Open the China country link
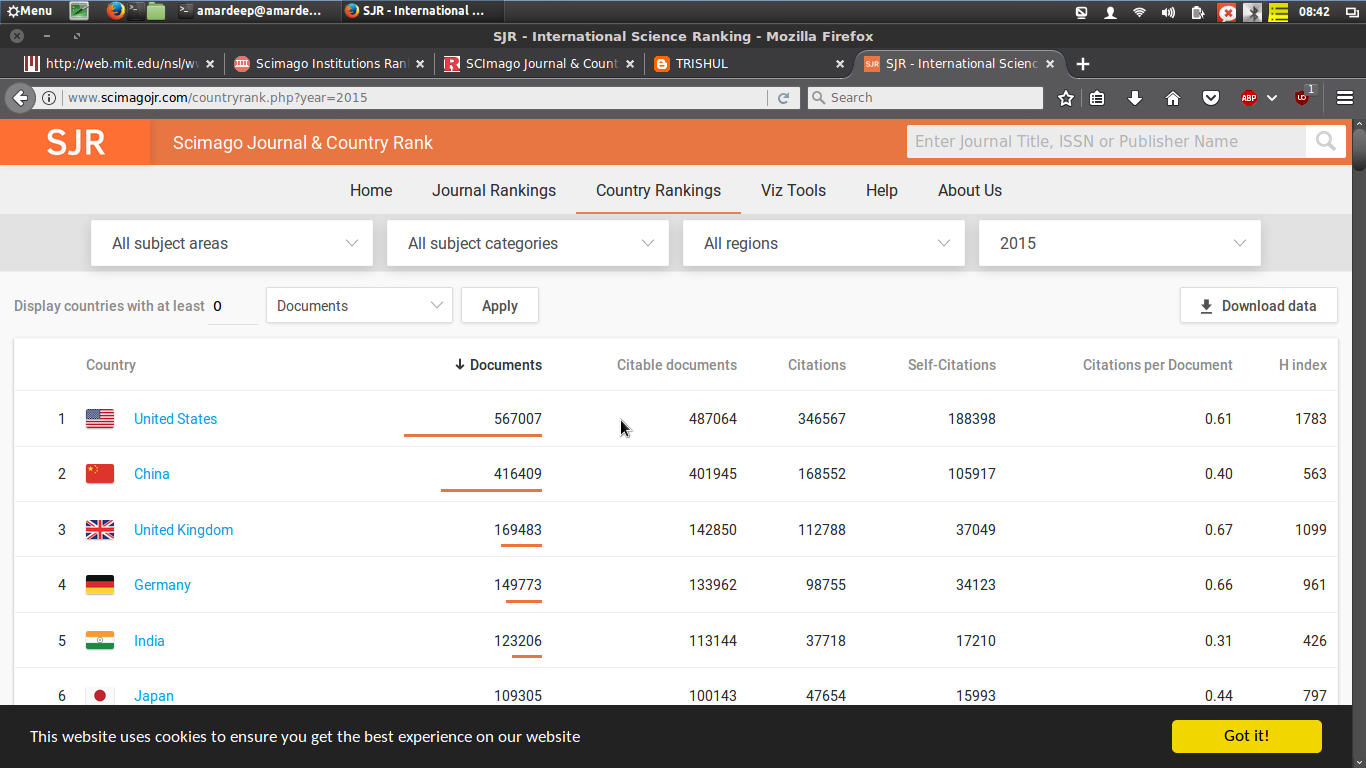The height and width of the screenshot is (768, 1366). [152, 474]
